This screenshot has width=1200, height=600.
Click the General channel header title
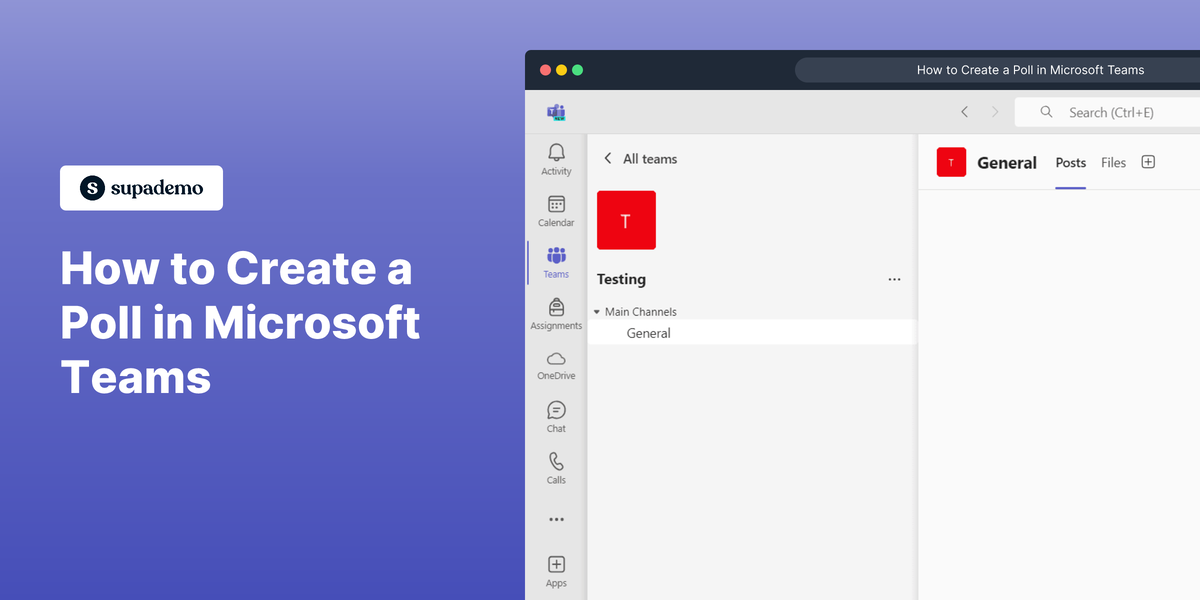(x=1007, y=163)
